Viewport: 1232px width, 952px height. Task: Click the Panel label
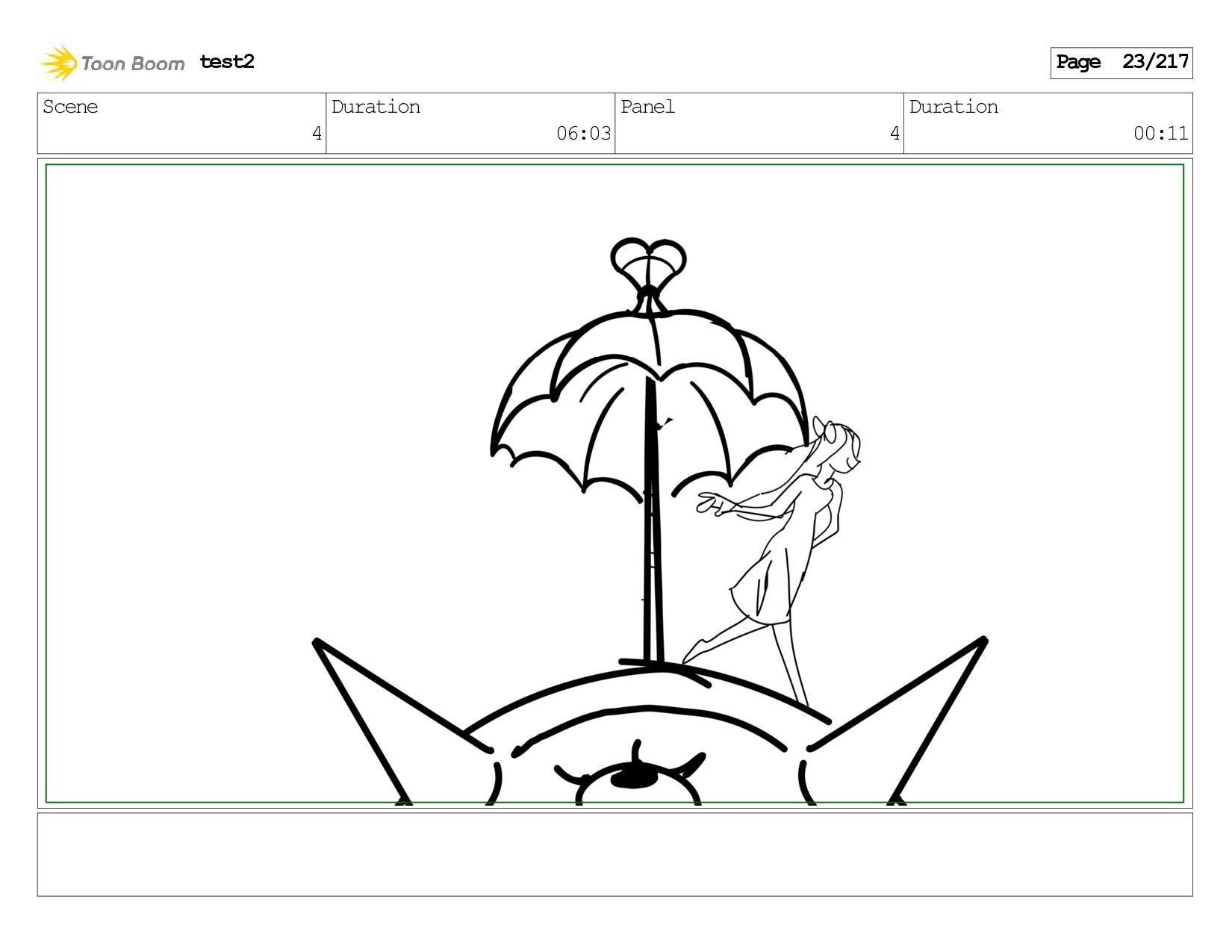click(x=647, y=107)
